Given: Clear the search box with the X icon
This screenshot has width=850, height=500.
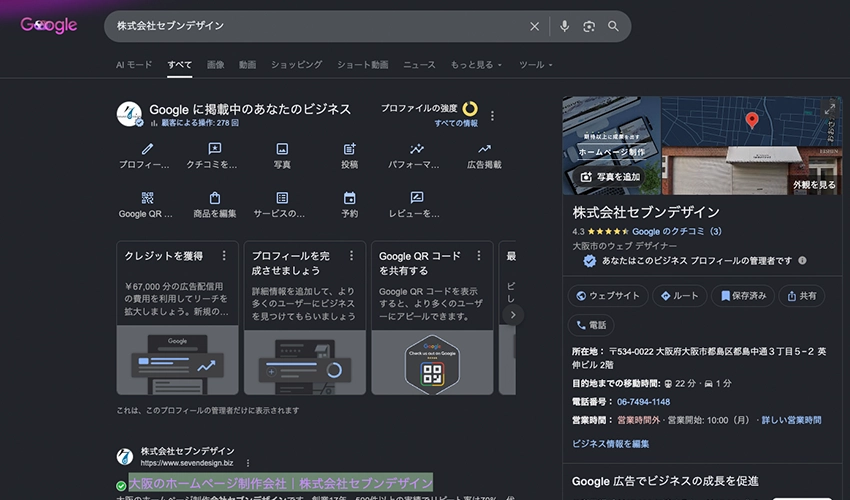Looking at the screenshot, I should (535, 26).
